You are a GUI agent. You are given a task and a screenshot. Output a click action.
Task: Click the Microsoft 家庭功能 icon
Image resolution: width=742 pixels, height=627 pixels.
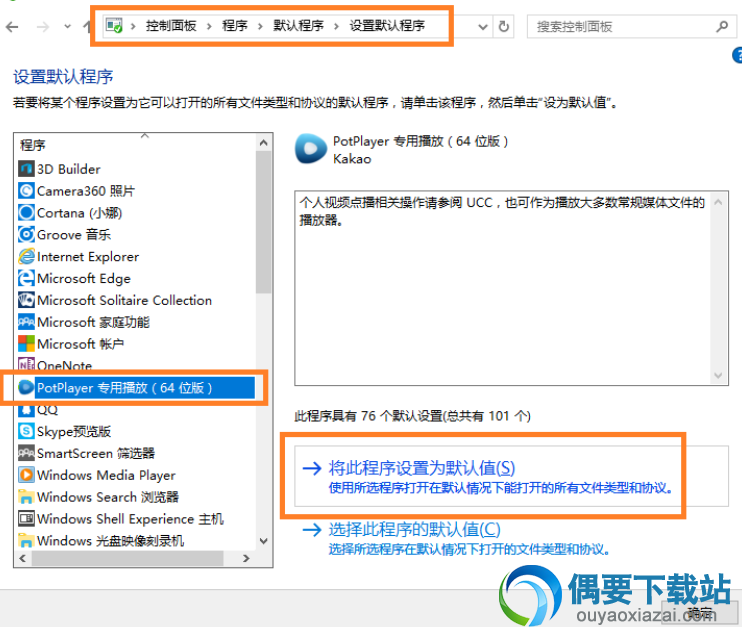26,322
